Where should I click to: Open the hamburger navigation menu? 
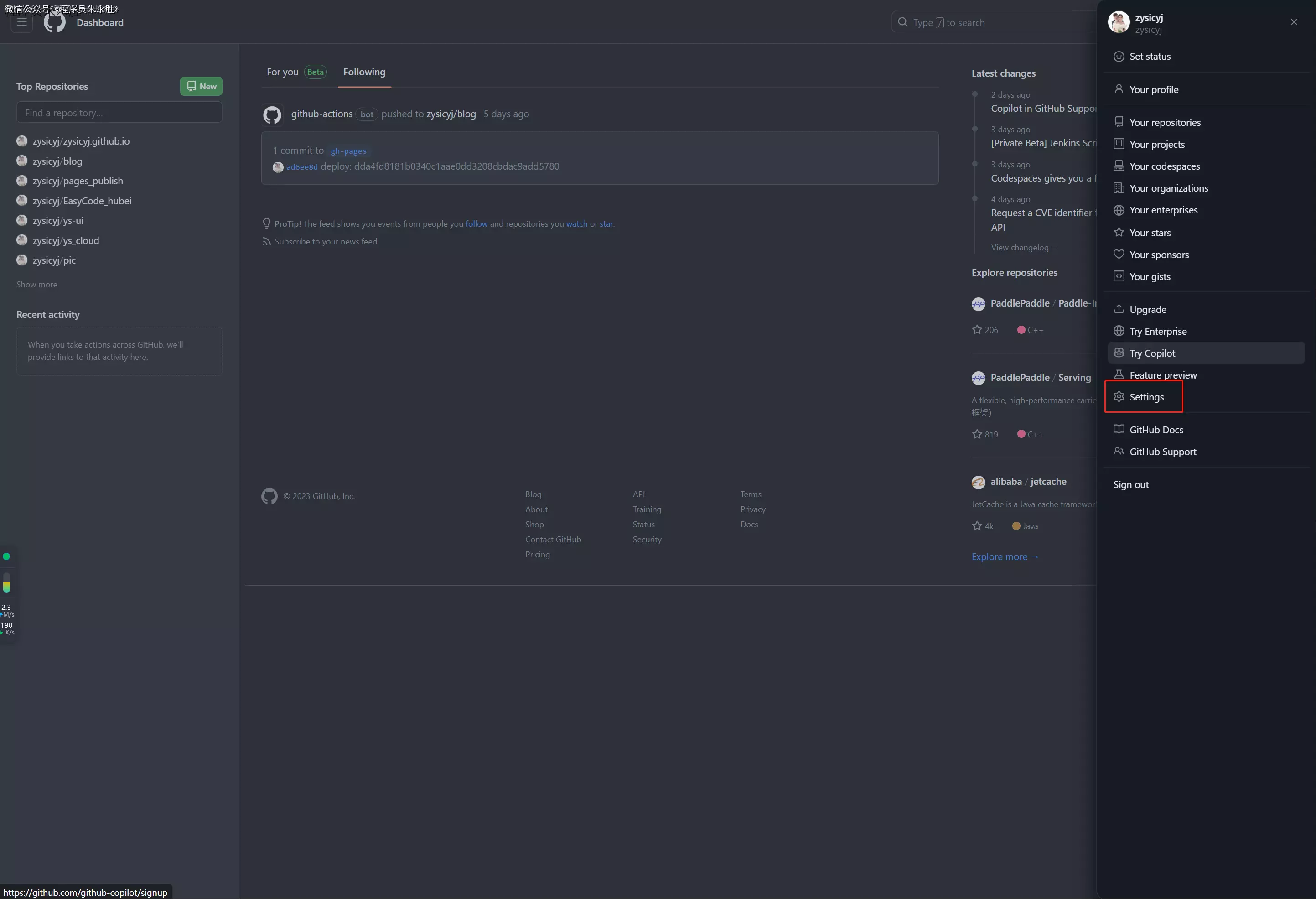pos(21,22)
